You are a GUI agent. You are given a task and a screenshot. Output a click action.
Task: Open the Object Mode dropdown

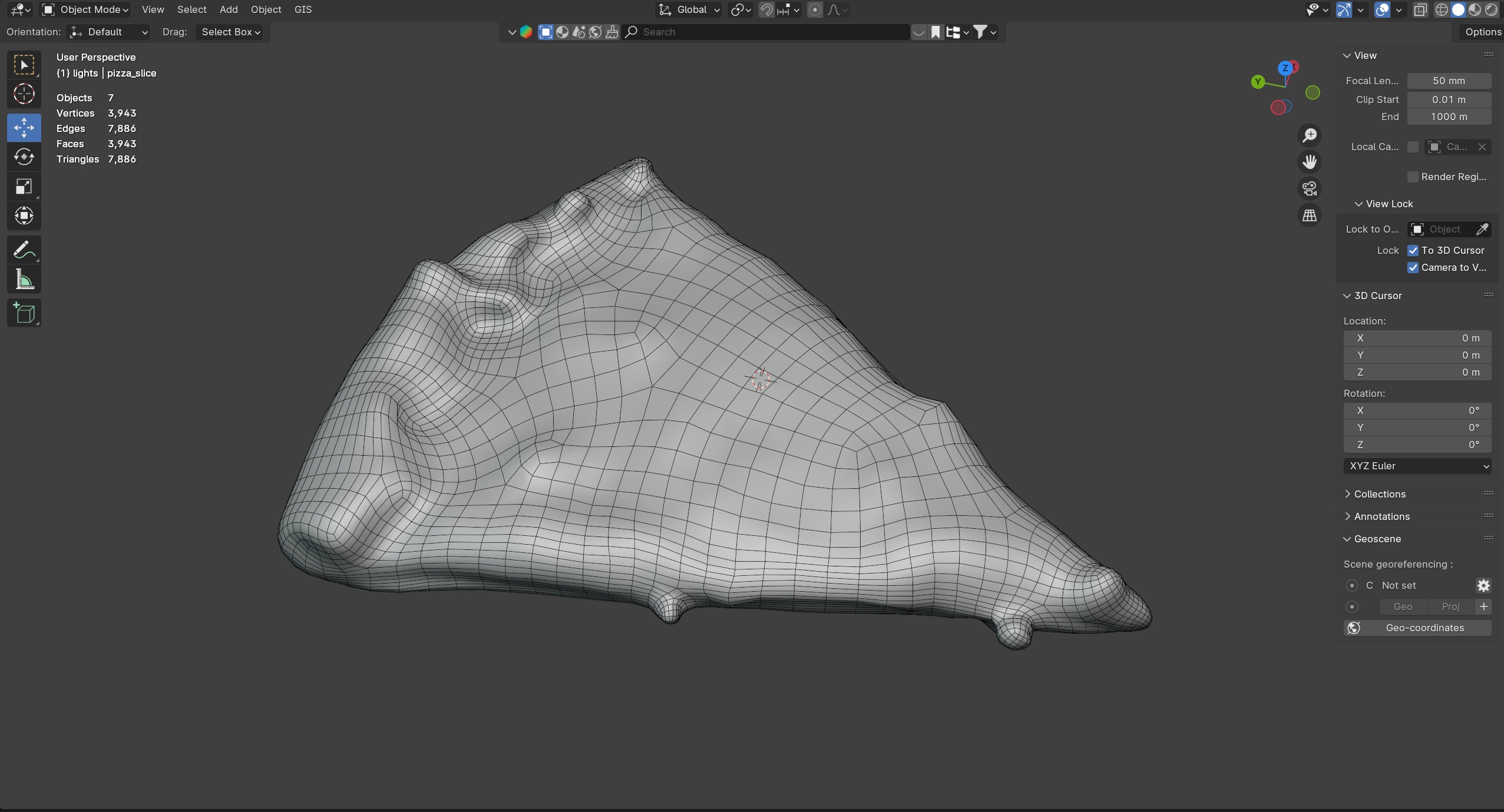point(86,9)
